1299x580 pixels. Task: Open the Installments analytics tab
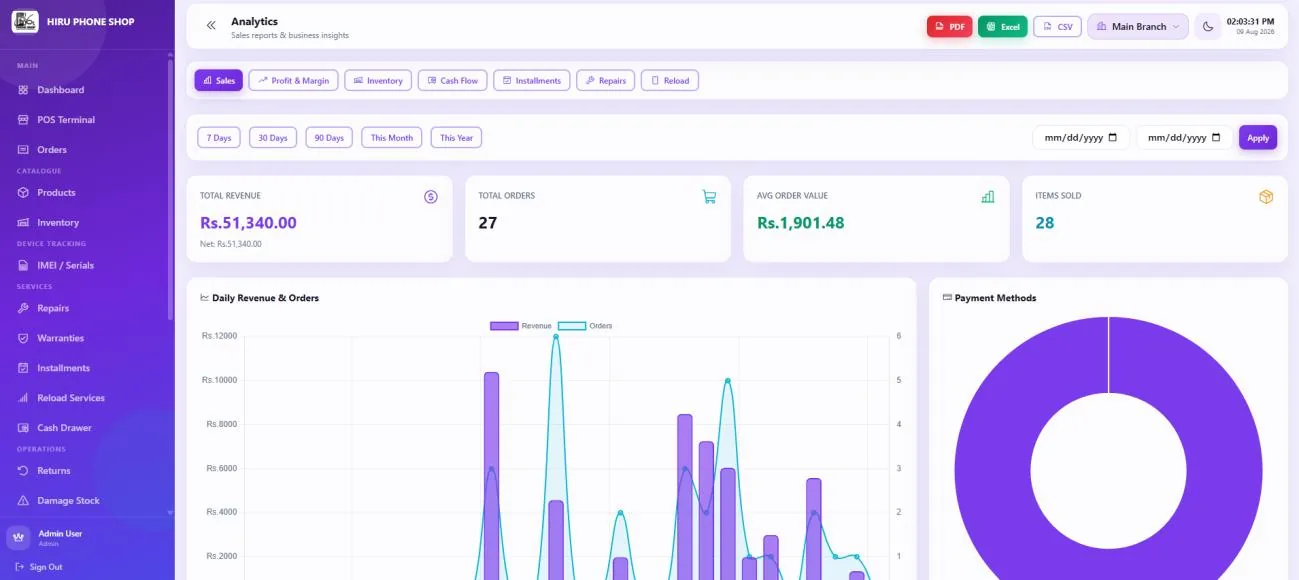point(532,81)
